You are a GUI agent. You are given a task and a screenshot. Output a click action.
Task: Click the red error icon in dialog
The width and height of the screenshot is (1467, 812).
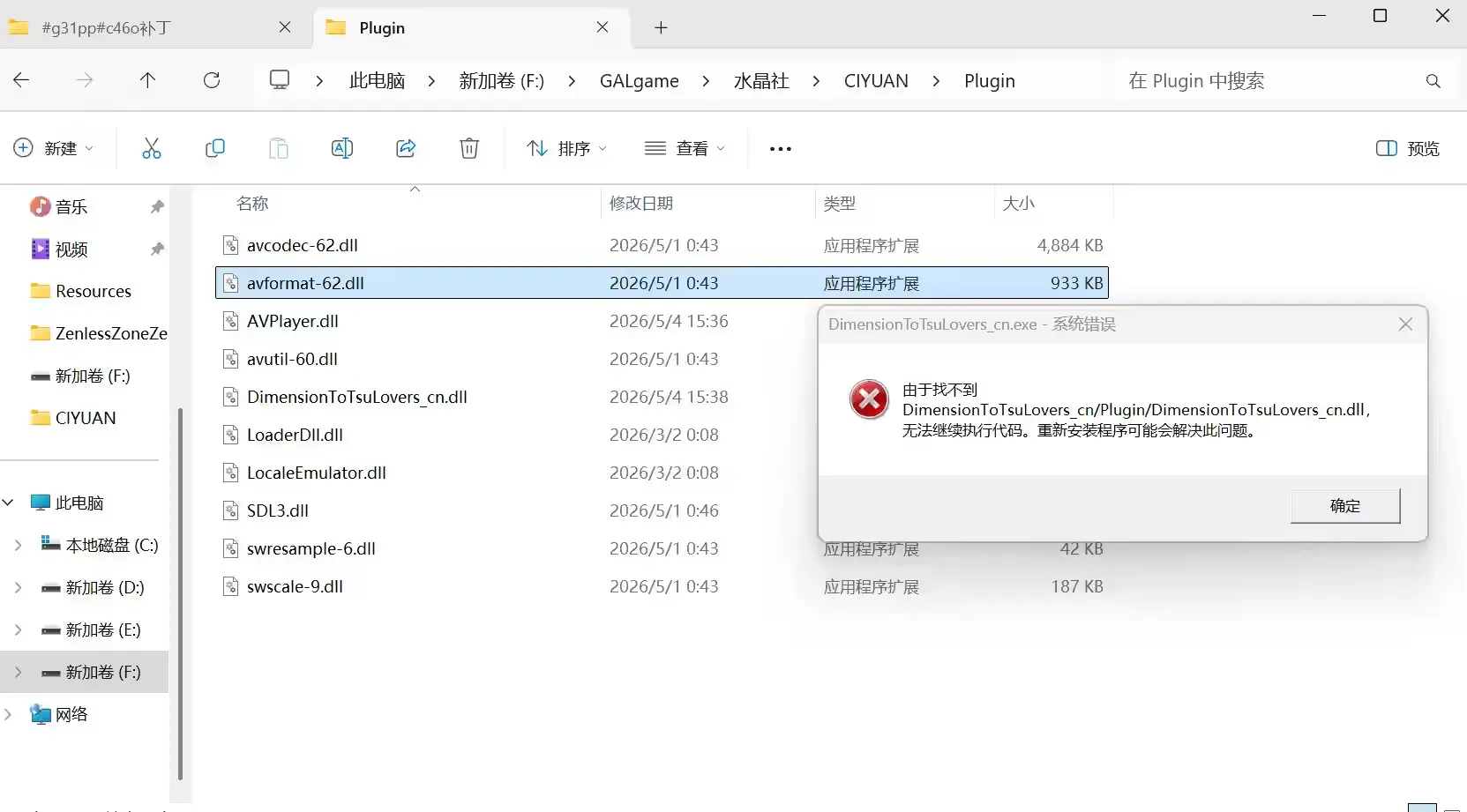tap(869, 399)
